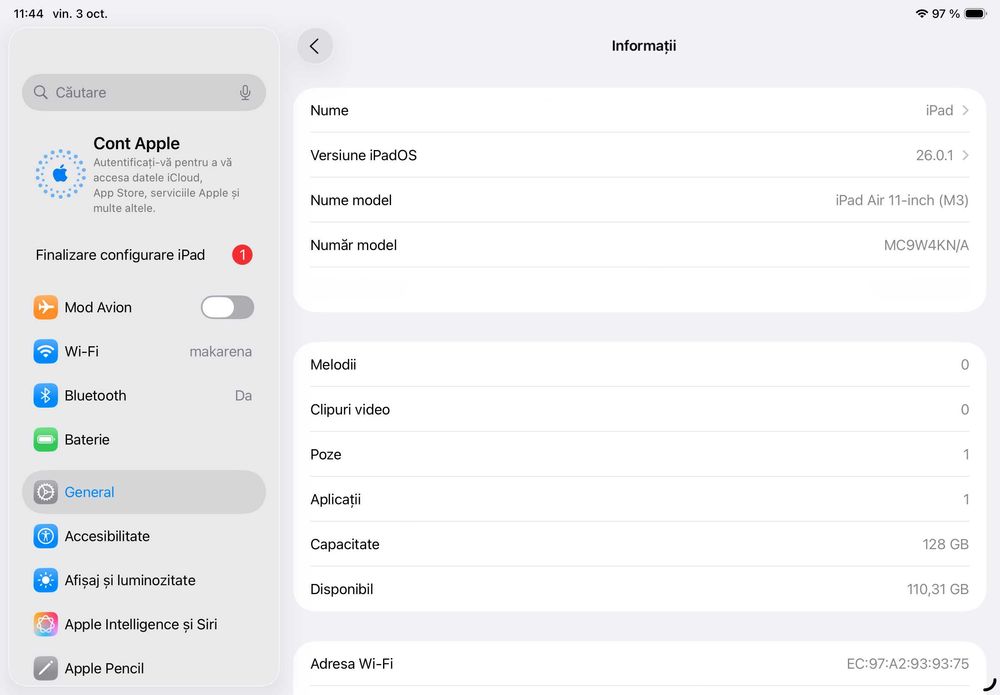Open Baterie settings in sidebar

pos(144,439)
